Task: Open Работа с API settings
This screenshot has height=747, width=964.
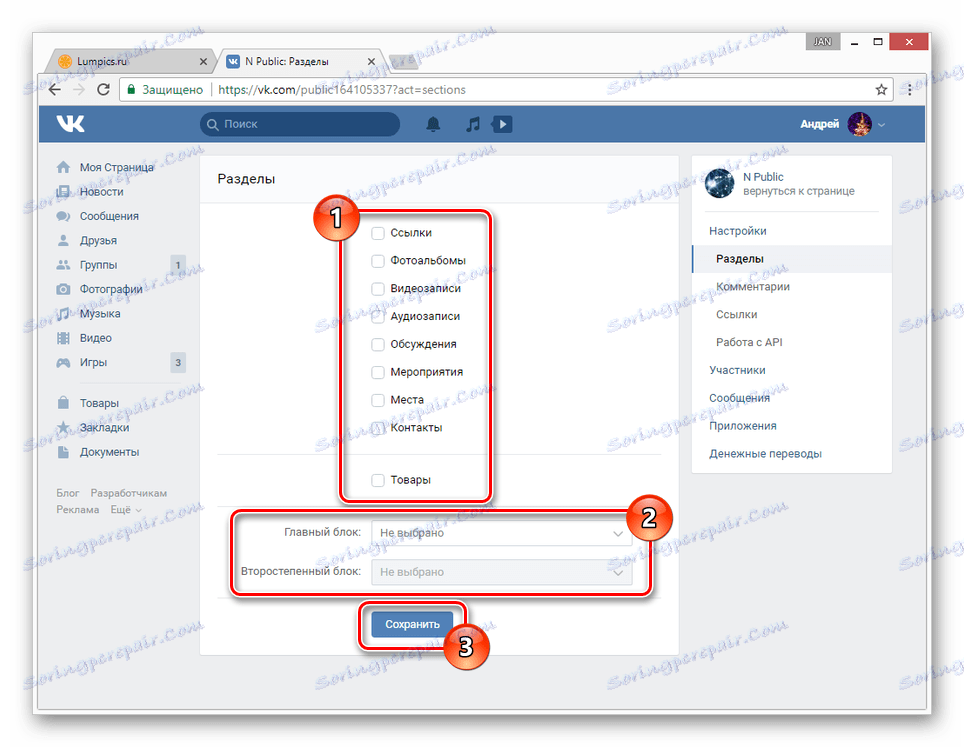Action: pyautogui.click(x=749, y=342)
